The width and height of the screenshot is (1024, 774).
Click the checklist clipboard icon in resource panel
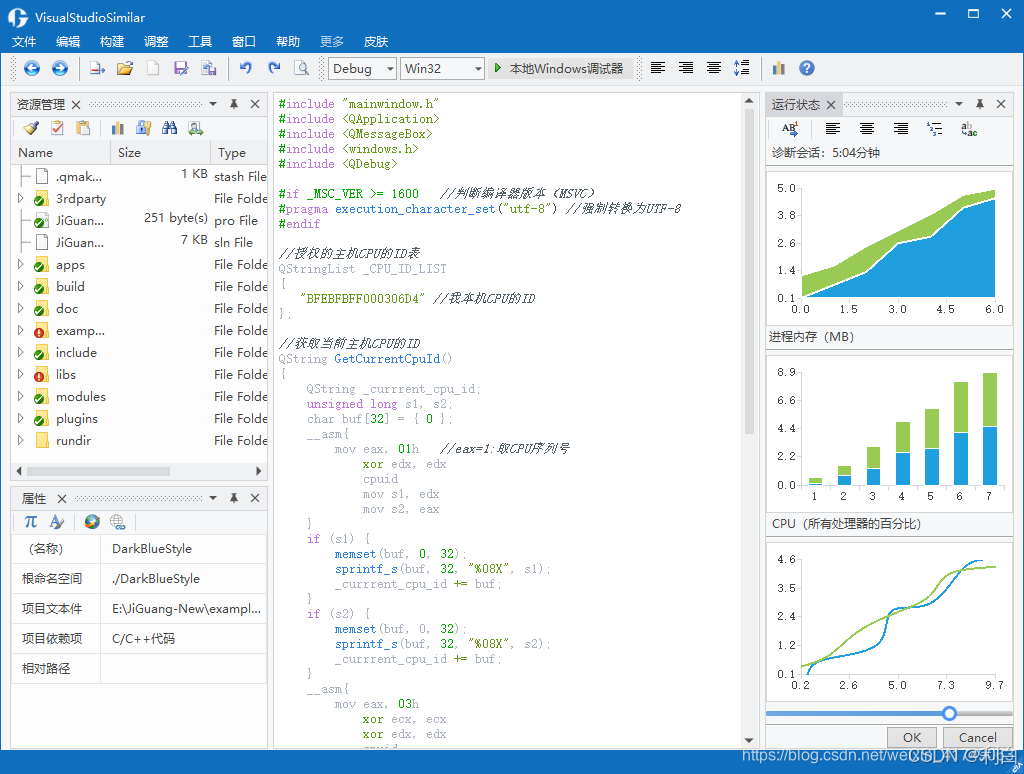coord(57,128)
